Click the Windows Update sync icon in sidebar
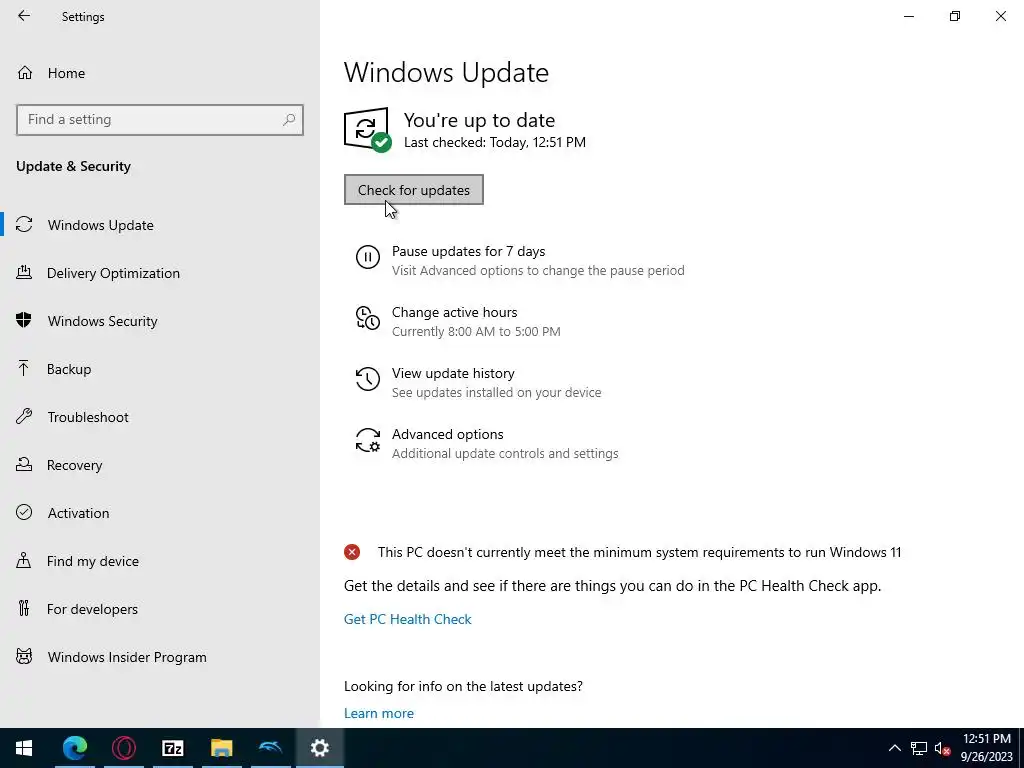This screenshot has width=1024, height=768. [x=24, y=225]
